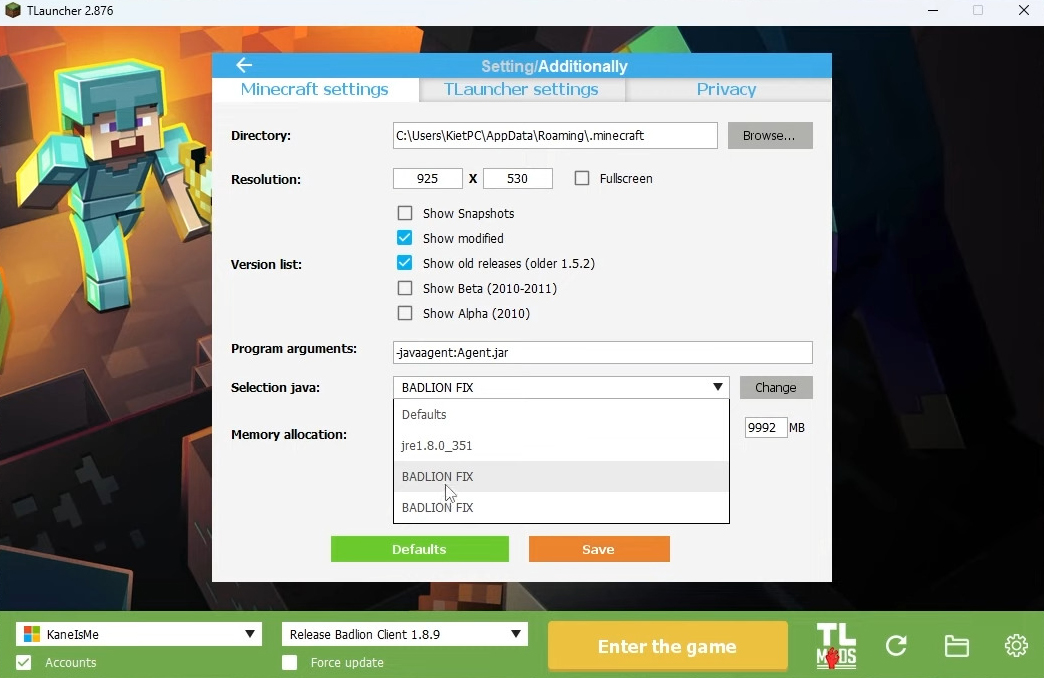Minimize the TLauncher window
Image resolution: width=1044 pixels, height=678 pixels.
click(x=933, y=11)
